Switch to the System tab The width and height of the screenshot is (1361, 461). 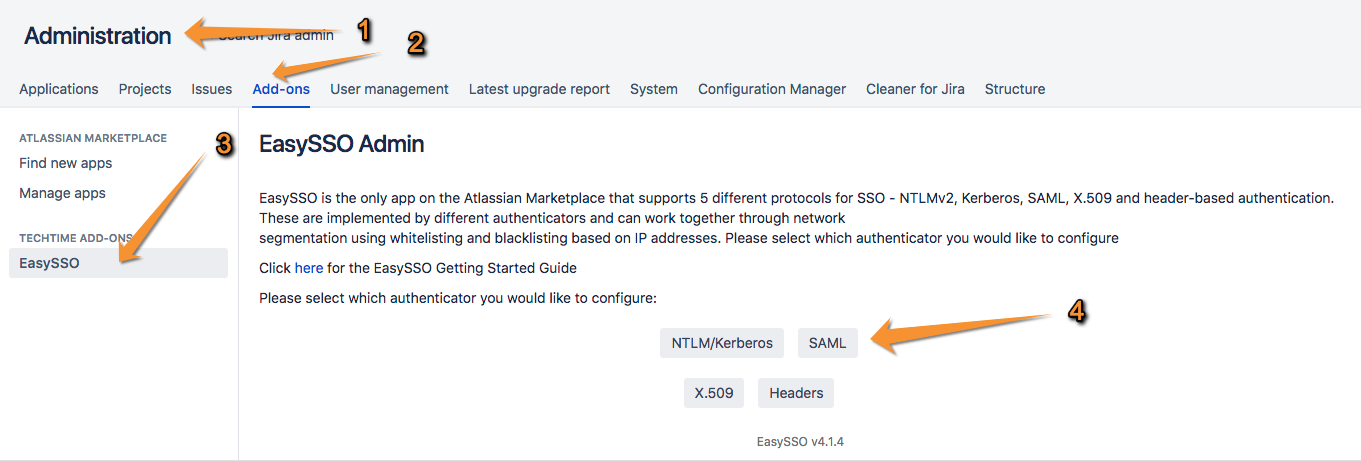point(654,89)
